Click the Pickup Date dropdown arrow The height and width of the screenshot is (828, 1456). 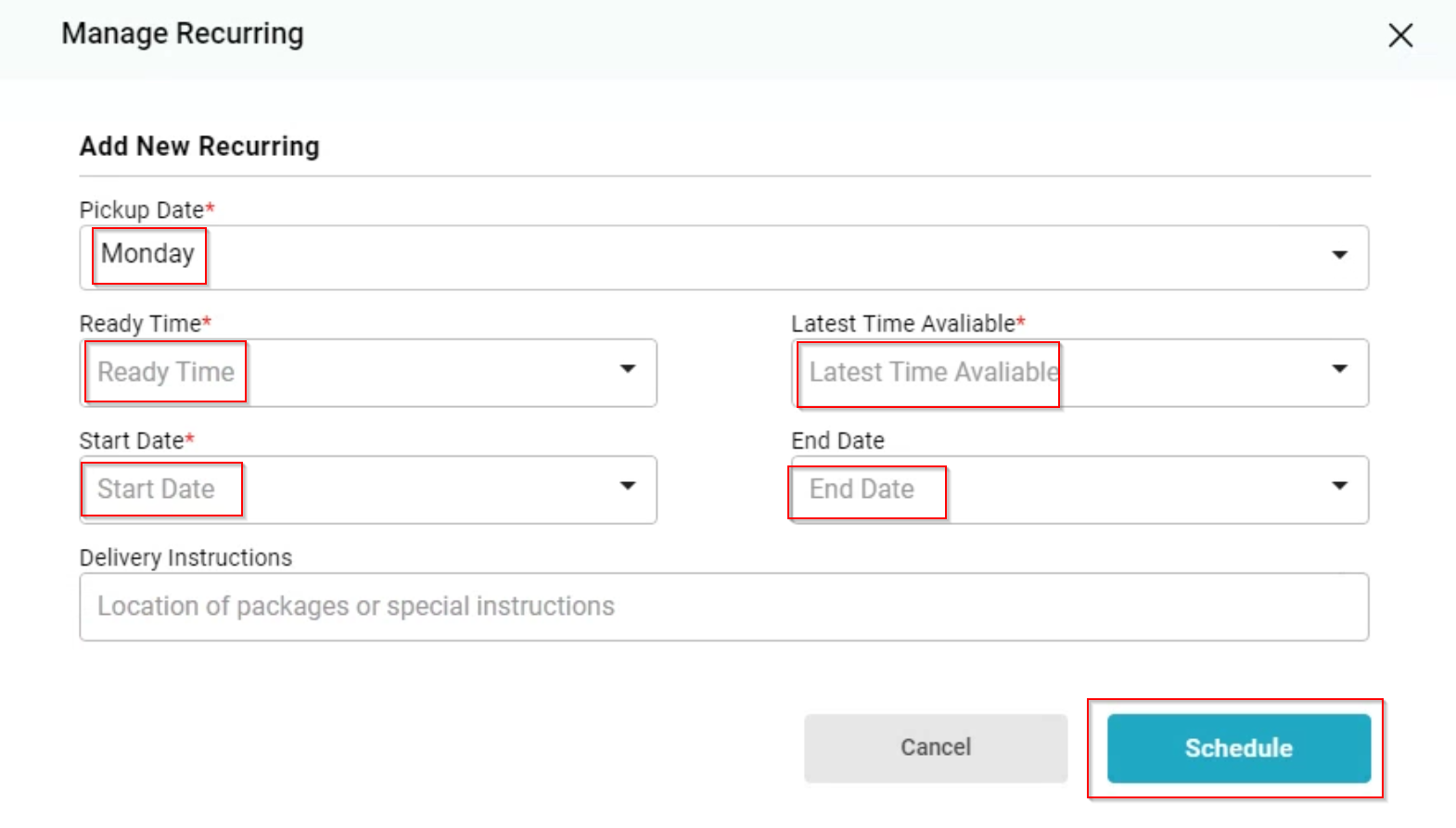click(x=1339, y=255)
